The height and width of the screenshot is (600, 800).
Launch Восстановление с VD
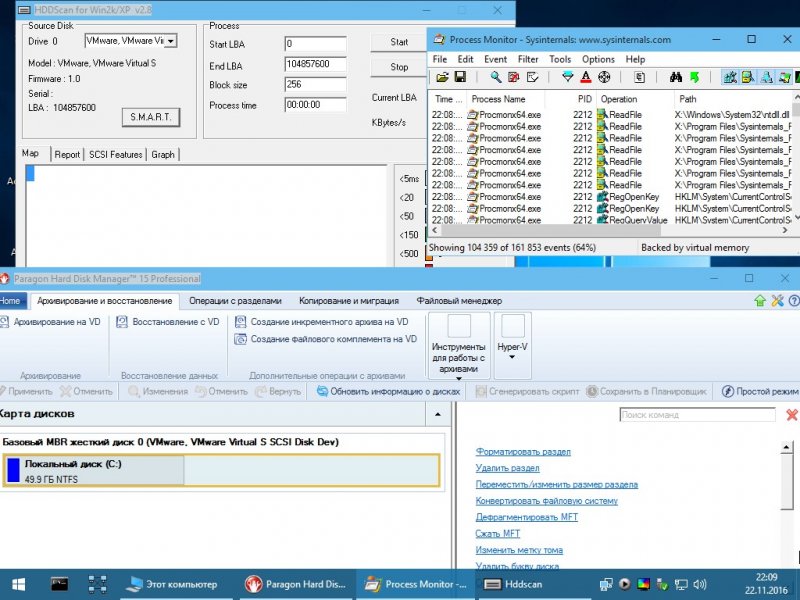[168, 322]
